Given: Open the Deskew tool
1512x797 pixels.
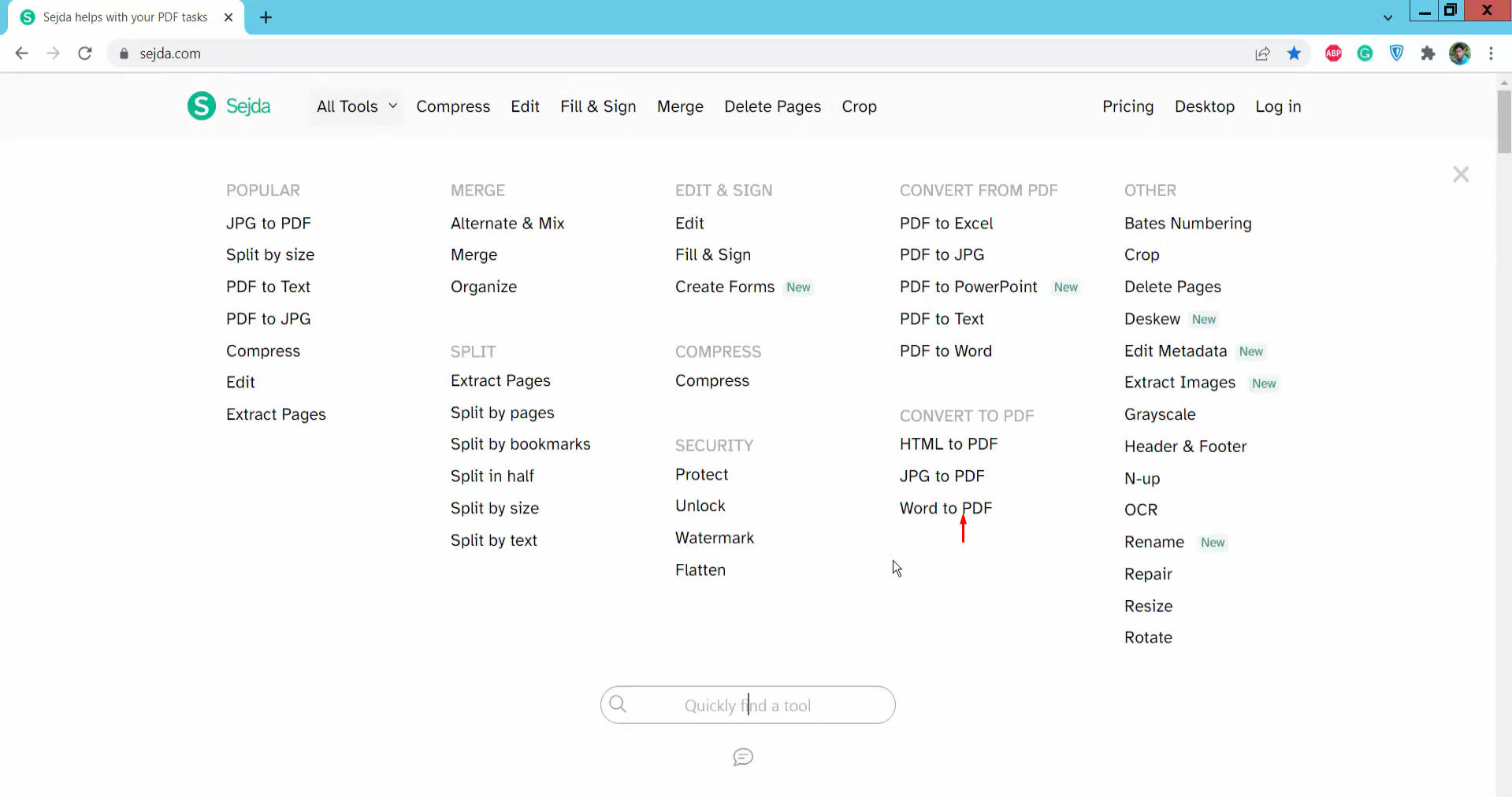Looking at the screenshot, I should click(1152, 319).
